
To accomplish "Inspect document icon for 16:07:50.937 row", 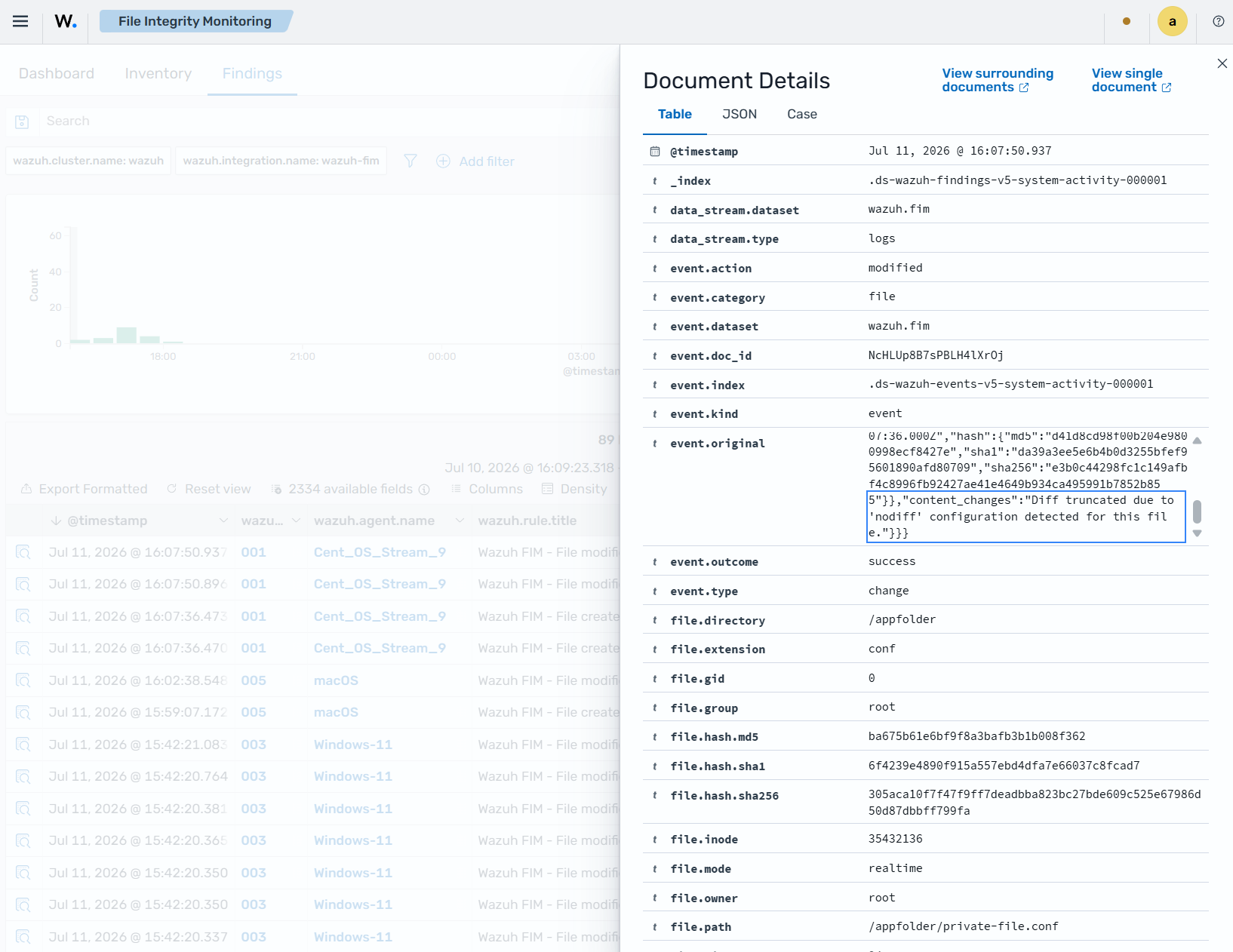I will (x=23, y=552).
